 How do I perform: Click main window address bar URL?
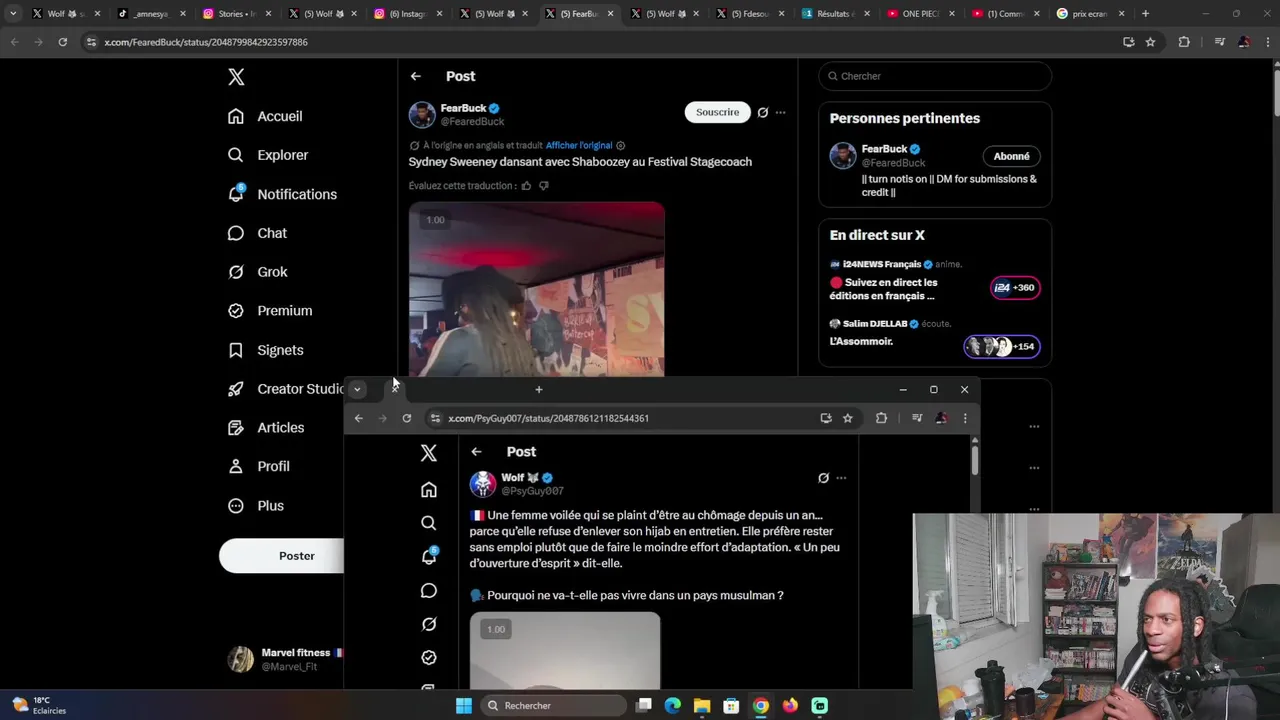point(205,42)
